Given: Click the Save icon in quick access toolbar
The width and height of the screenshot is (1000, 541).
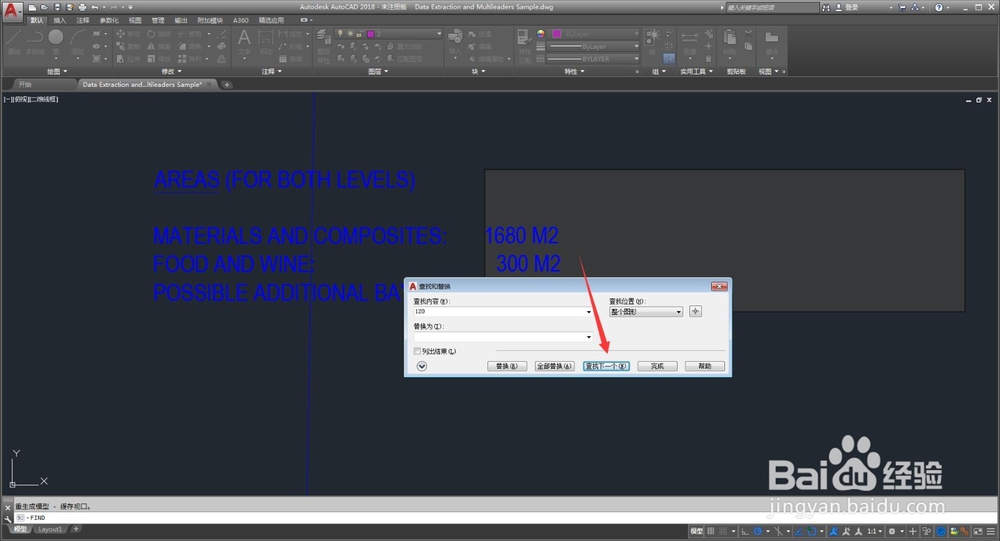Looking at the screenshot, I should tap(57, 8).
